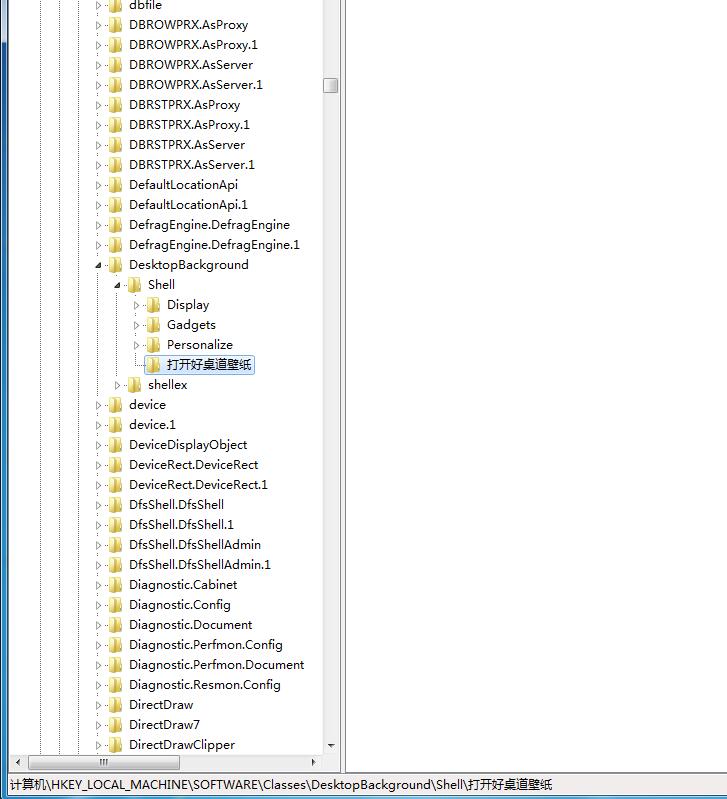Click the folder icon of DBROWPRX.AsProxy
This screenshot has height=799, width=727.
click(116, 25)
